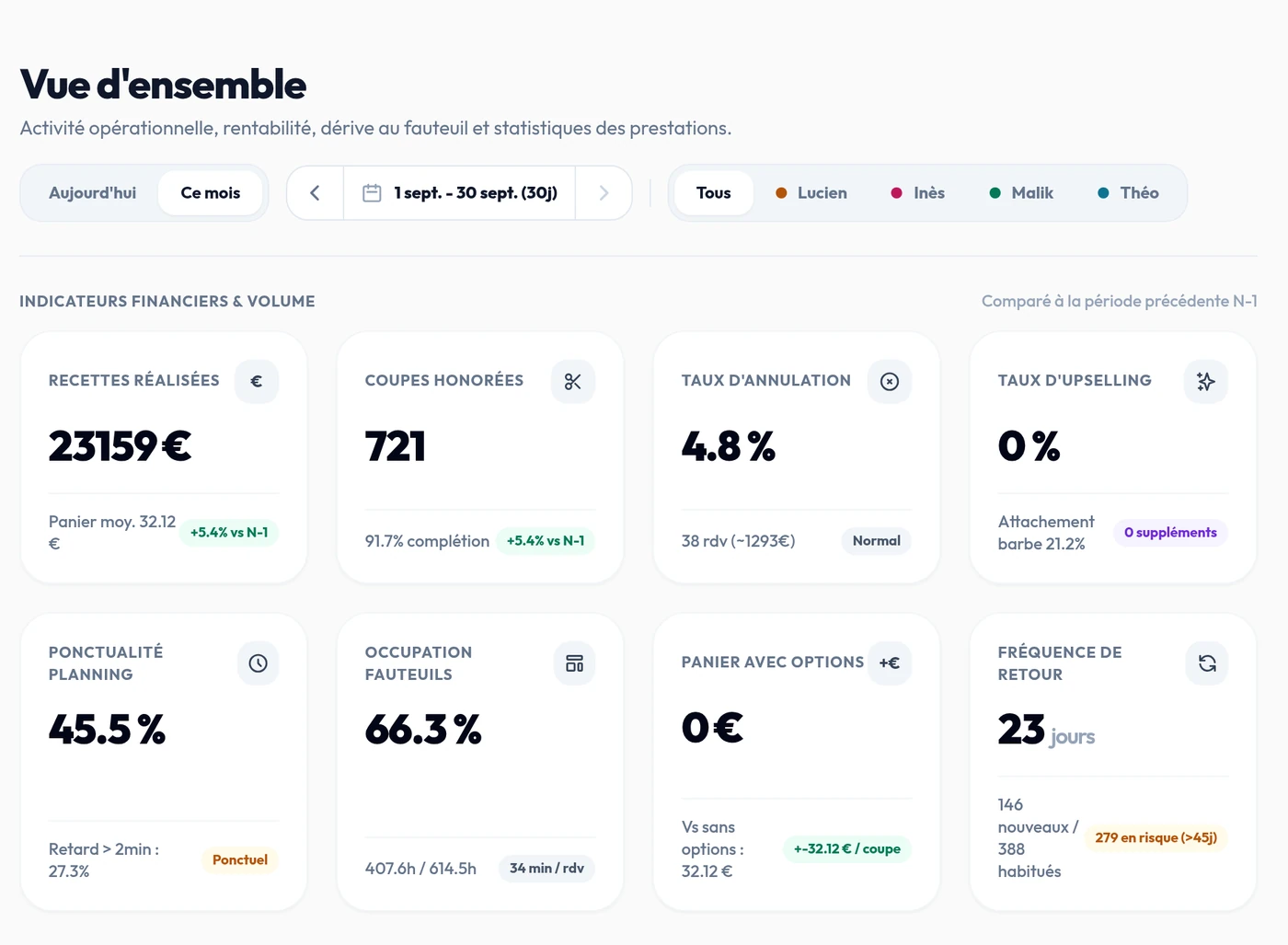Click the 38 rdv (~1293€) text
Screen dimensions: 1288x945
pos(739,541)
